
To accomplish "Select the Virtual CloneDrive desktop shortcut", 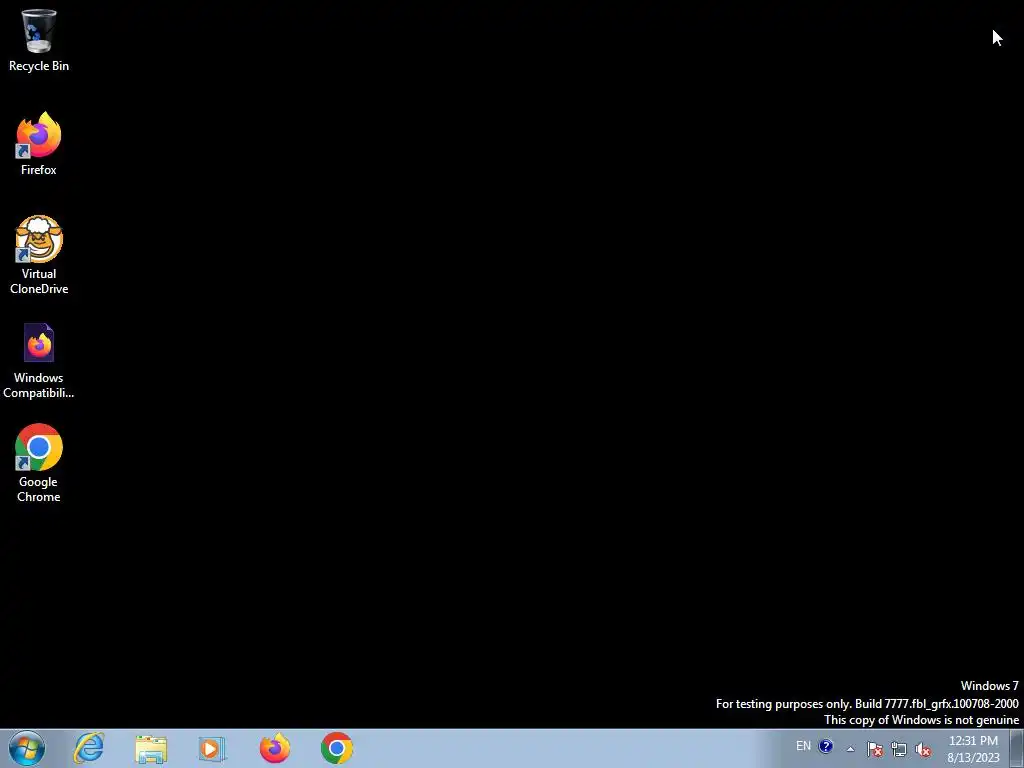I will click(x=39, y=255).
